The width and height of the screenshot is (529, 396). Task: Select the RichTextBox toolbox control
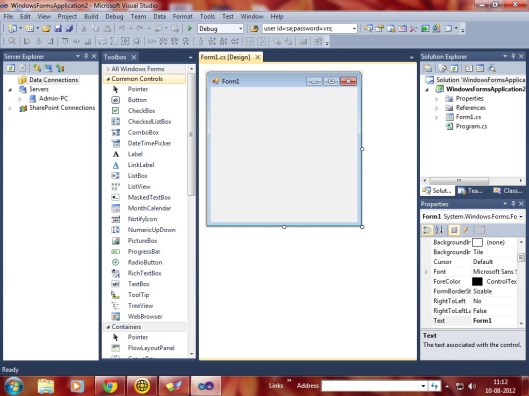144,273
